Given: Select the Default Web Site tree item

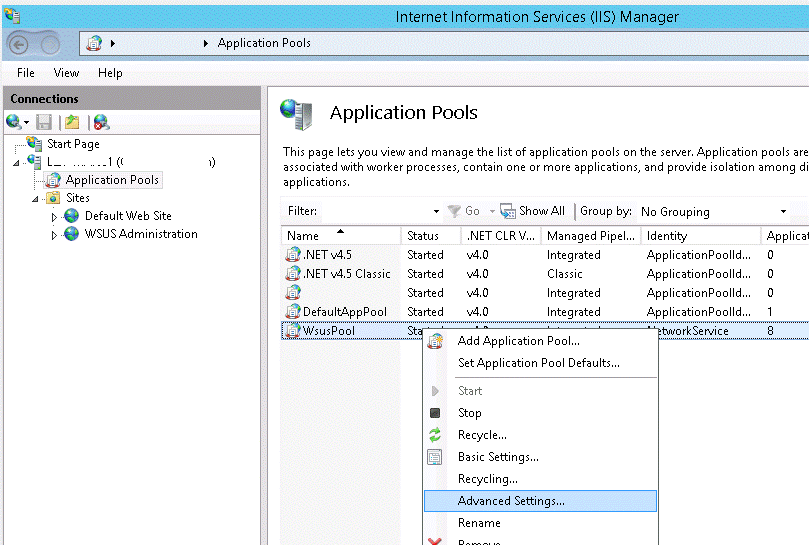Looking at the screenshot, I should point(128,216).
